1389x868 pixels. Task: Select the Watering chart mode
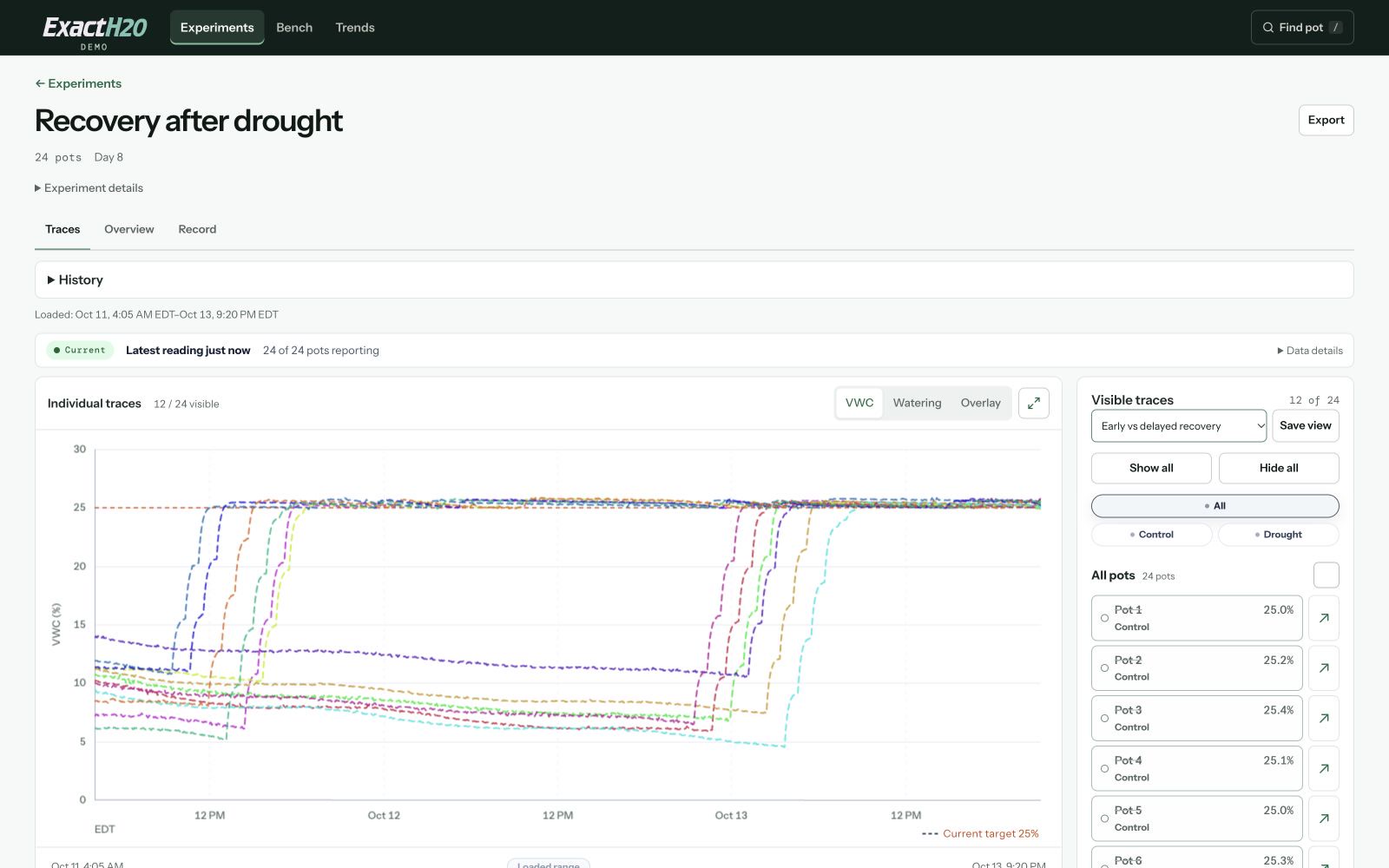(x=917, y=403)
